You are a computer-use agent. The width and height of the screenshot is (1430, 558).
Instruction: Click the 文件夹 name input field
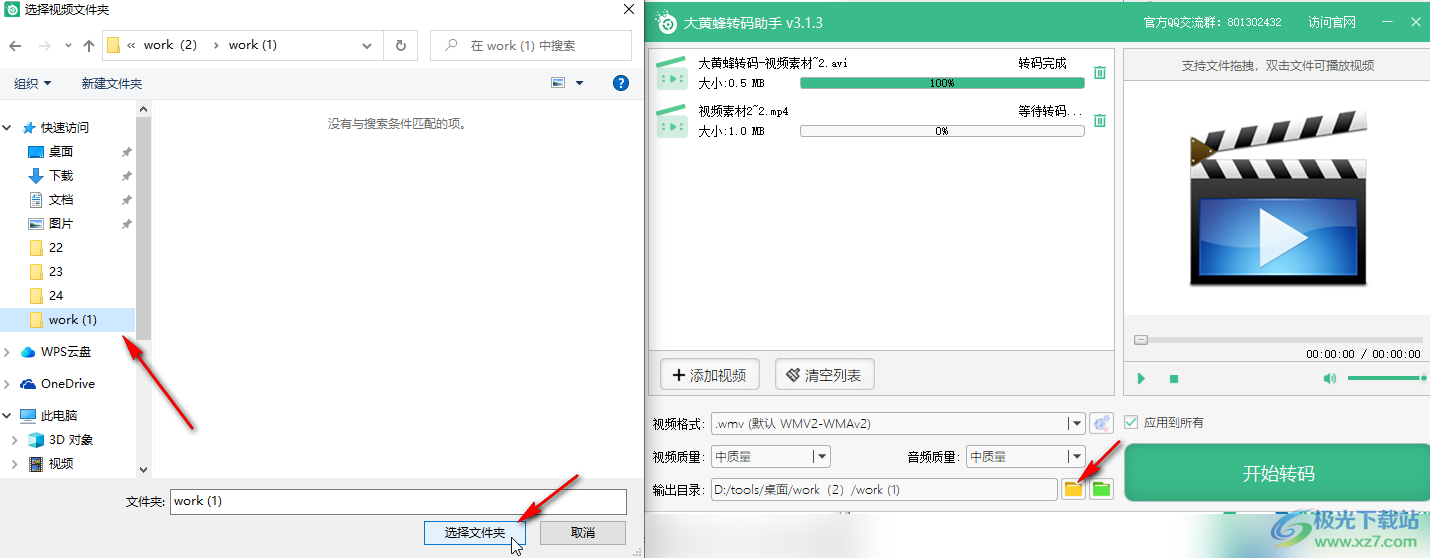pyautogui.click(x=398, y=501)
